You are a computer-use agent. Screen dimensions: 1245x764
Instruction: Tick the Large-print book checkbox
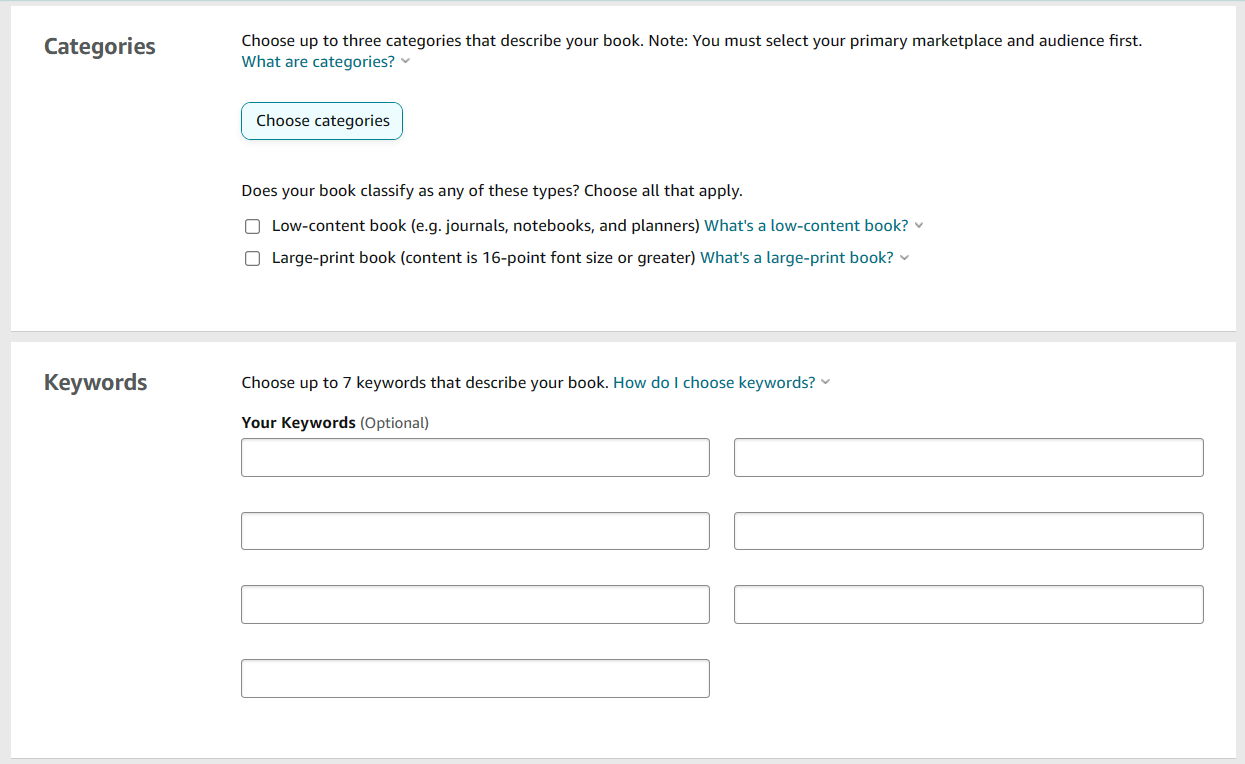[253, 258]
